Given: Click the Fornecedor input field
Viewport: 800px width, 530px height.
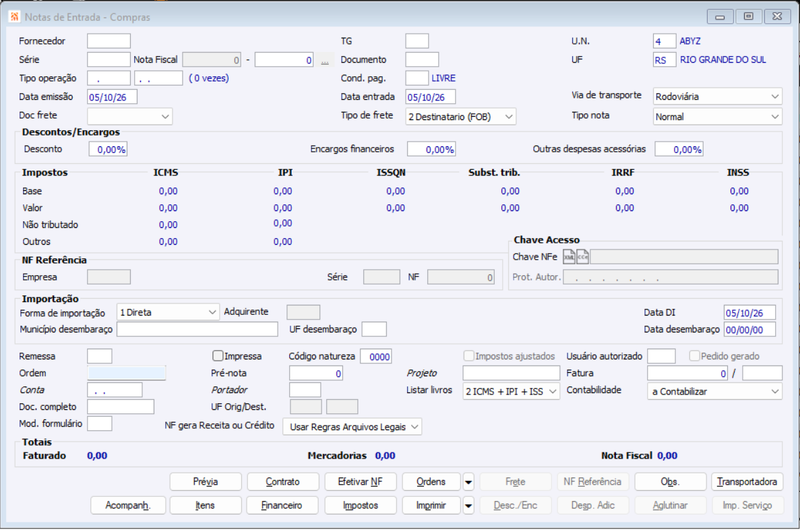Looking at the screenshot, I should point(109,41).
